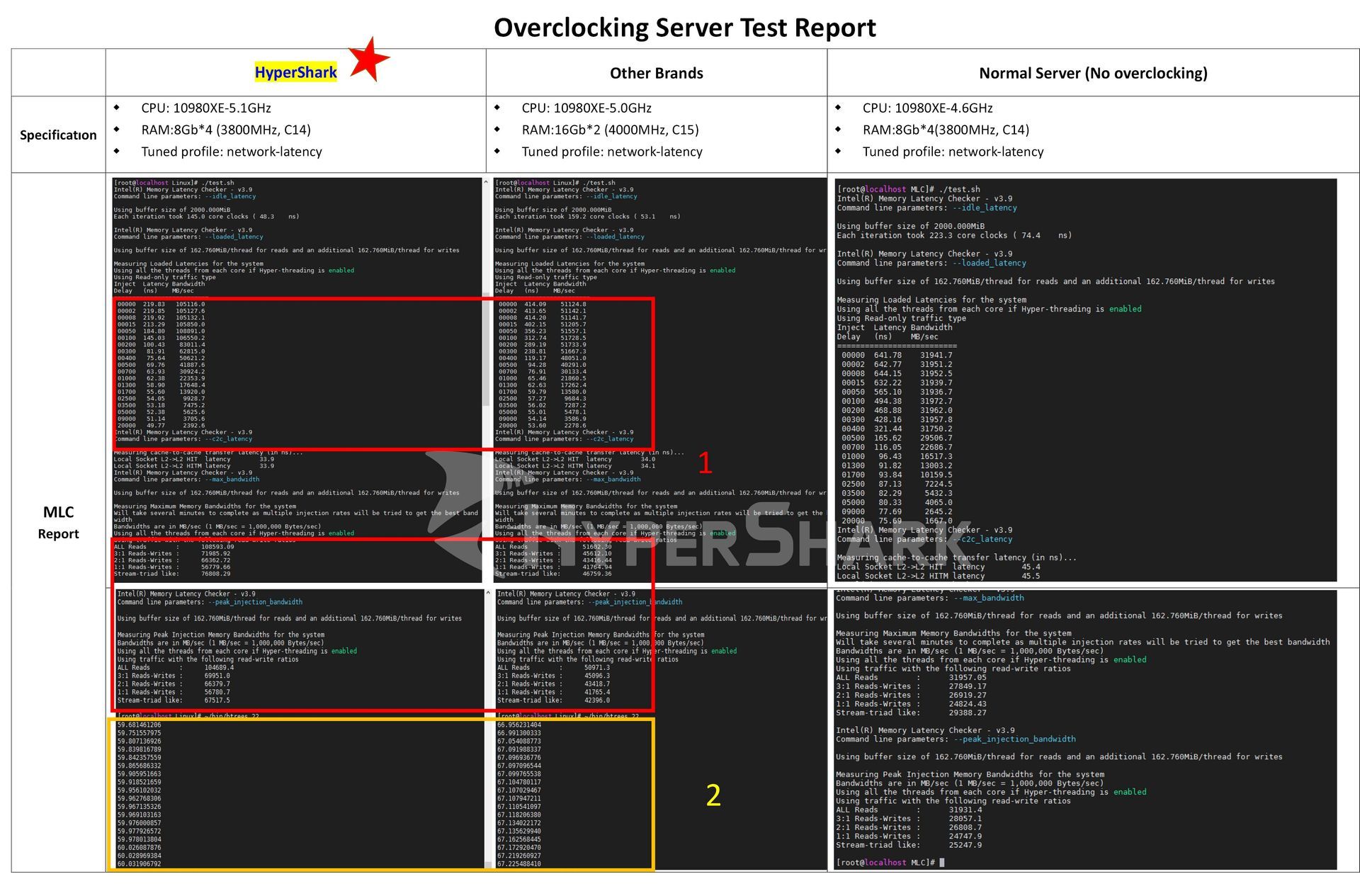This screenshot has height=896, width=1360.
Task: Click the MLC Report row header
Action: pos(59,522)
